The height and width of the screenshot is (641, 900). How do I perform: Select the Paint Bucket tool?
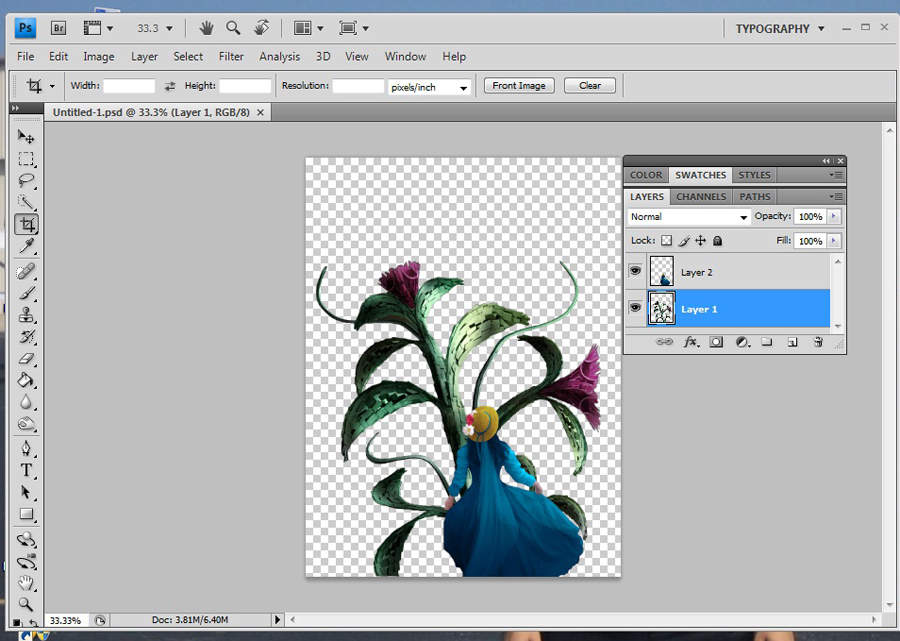coord(26,380)
